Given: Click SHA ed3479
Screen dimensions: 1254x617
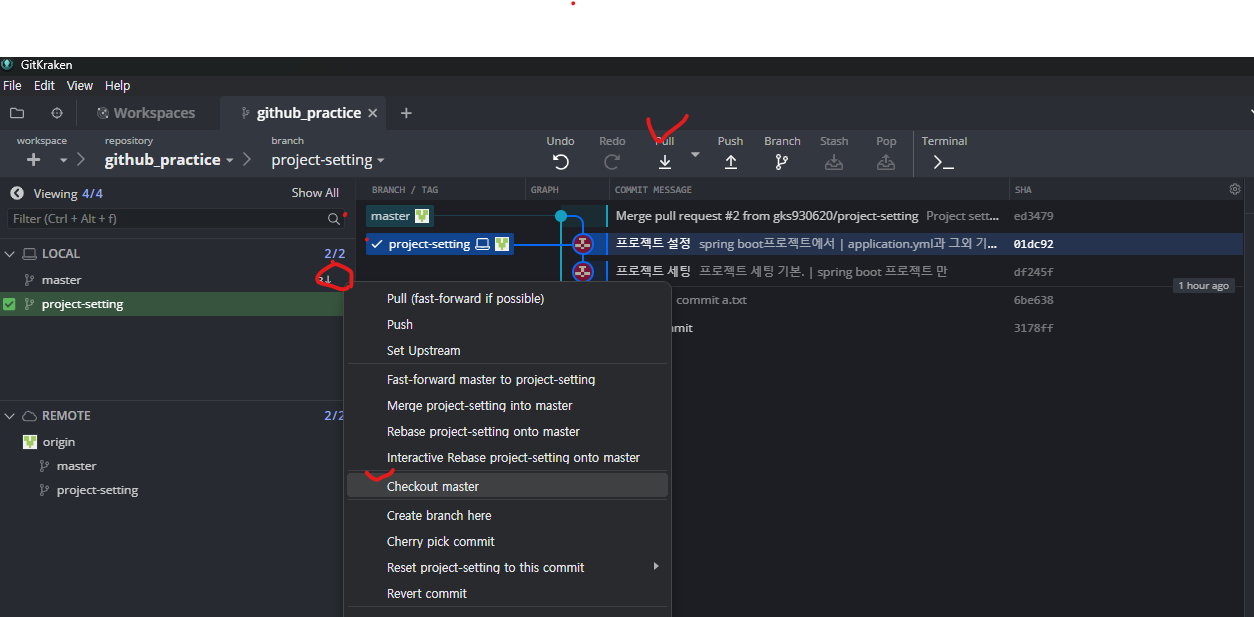Looking at the screenshot, I should pos(1033,216).
